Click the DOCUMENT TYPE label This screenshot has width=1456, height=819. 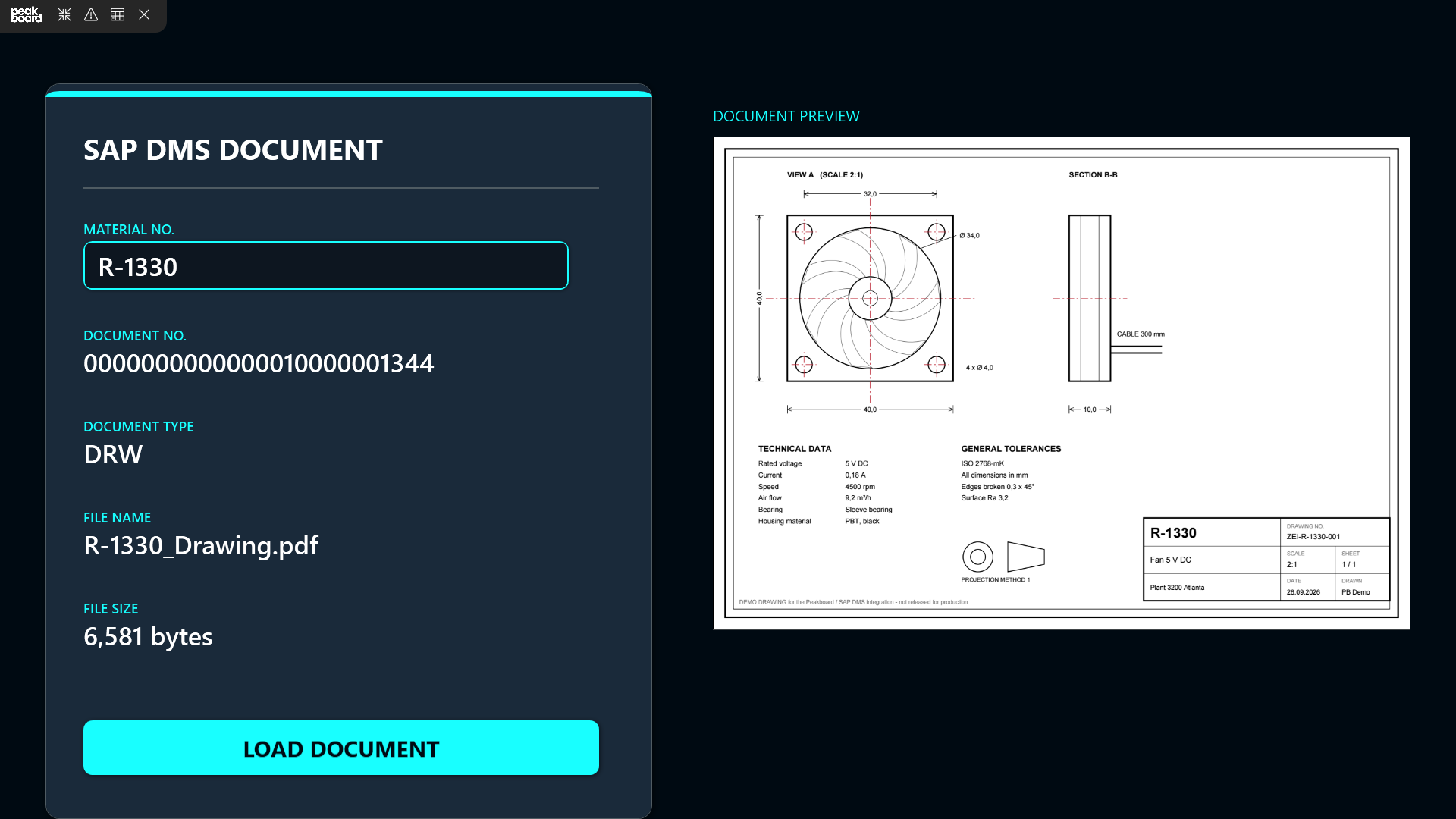pos(139,427)
